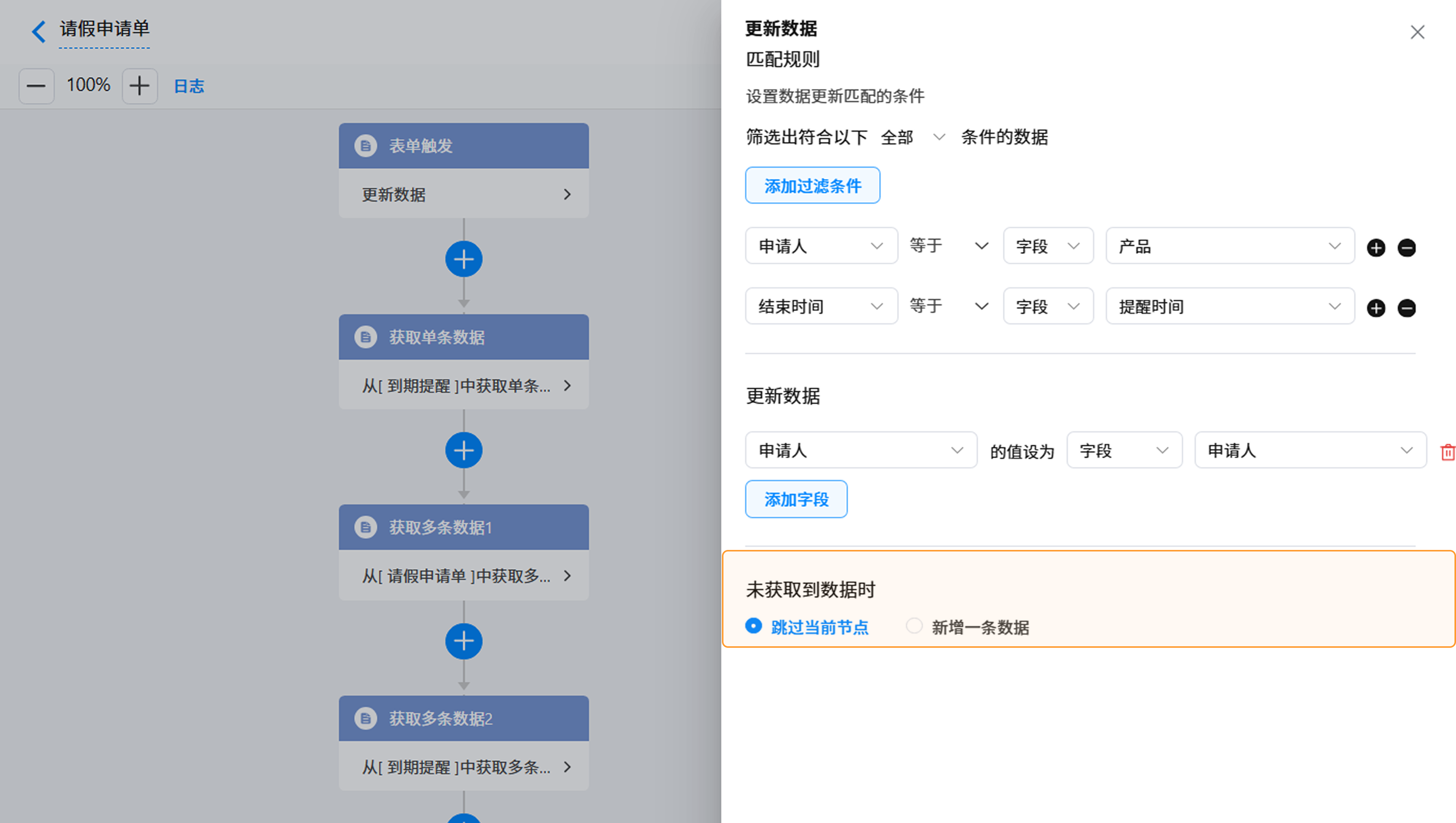Open 字段 type dropdown in 提醒时间 row
Viewport: 1456px width, 823px height.
tap(1048, 306)
